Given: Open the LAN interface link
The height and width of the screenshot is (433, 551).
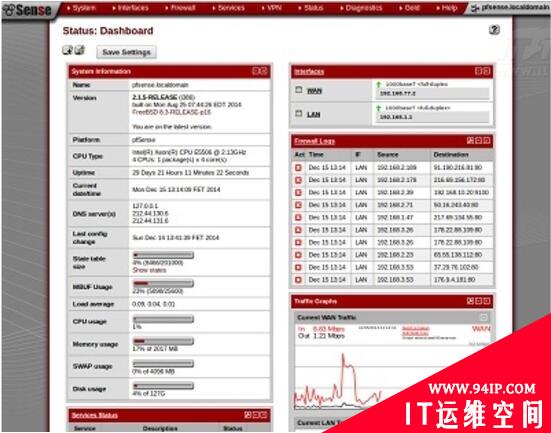Looking at the screenshot, I should [x=313, y=115].
